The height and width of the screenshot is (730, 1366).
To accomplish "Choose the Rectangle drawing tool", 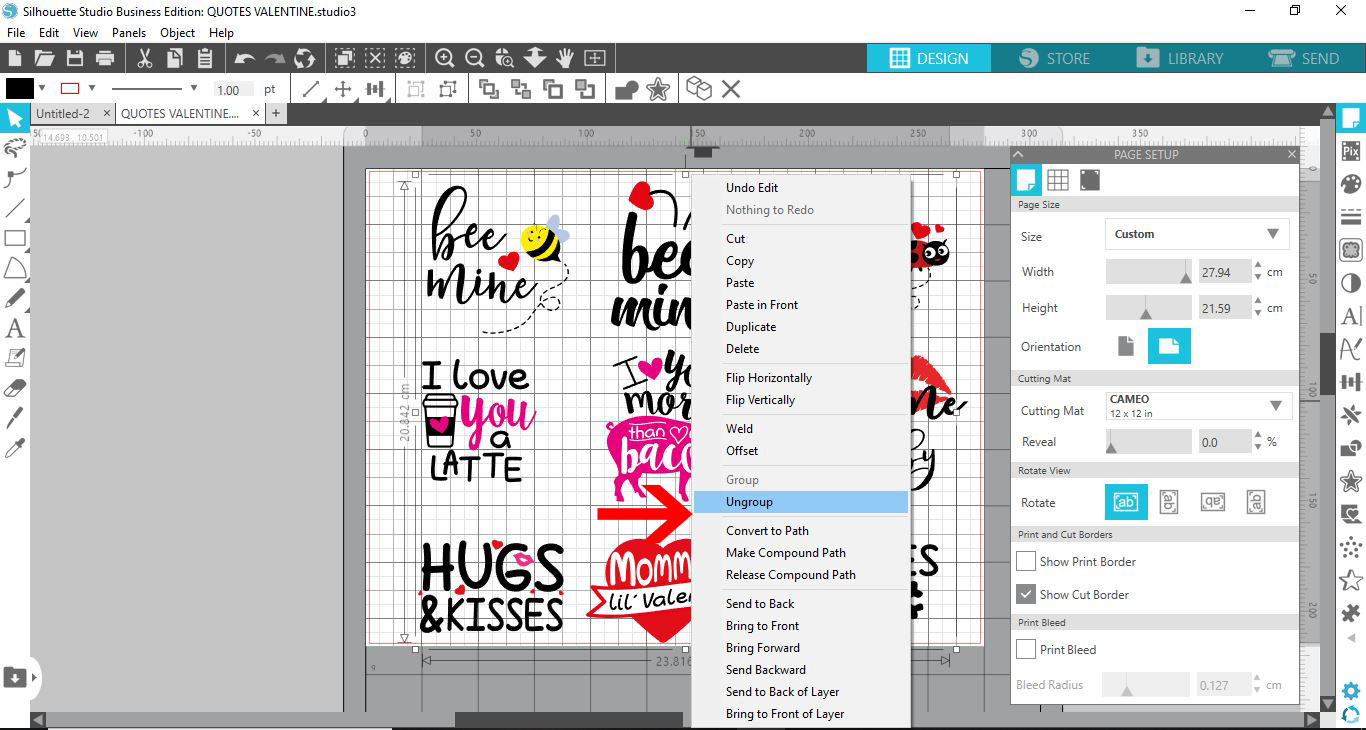I will click(14, 238).
